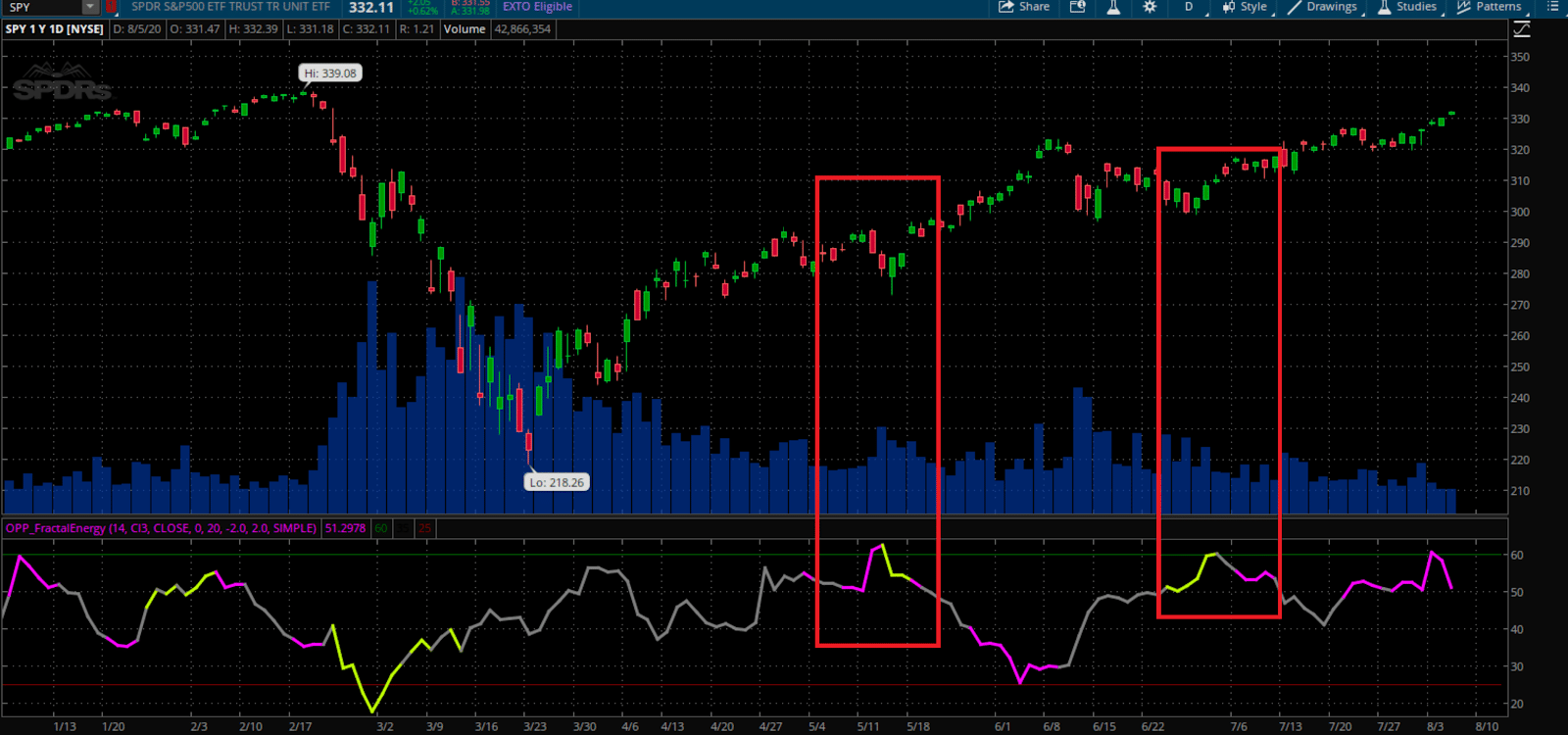Click the L: 331.18 low value
The height and width of the screenshot is (735, 1568).
click(x=310, y=29)
